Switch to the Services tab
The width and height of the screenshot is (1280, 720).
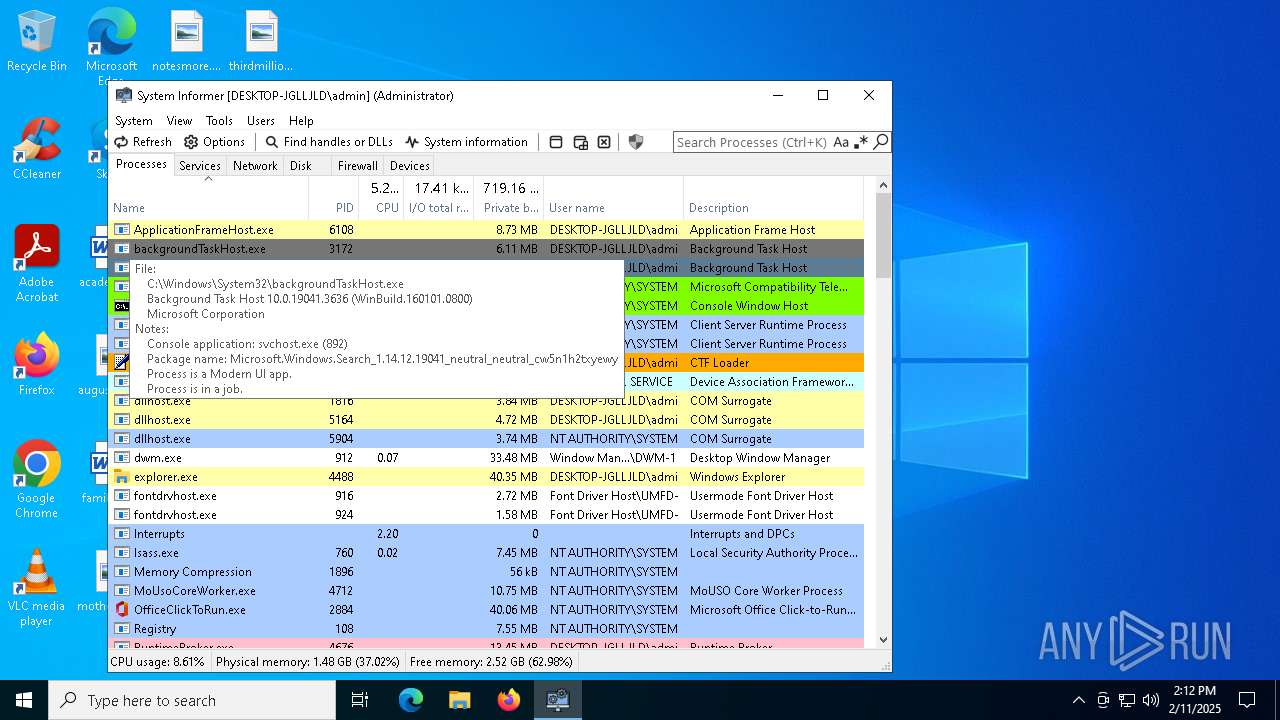point(200,166)
